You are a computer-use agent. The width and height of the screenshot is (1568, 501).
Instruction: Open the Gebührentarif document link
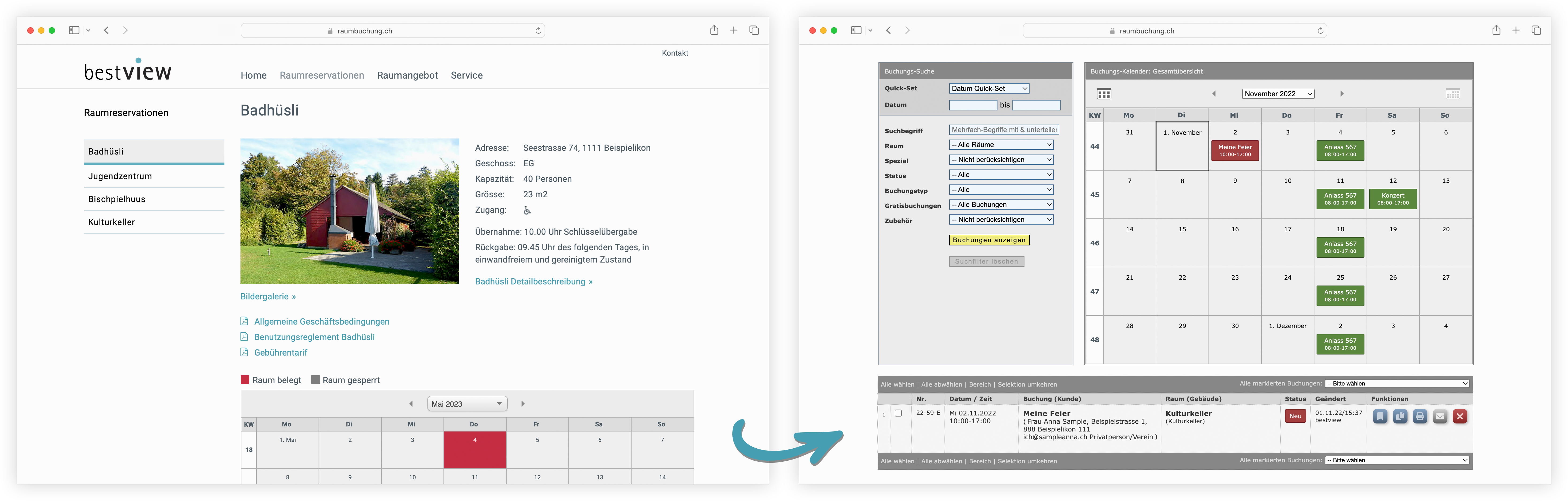tap(281, 353)
